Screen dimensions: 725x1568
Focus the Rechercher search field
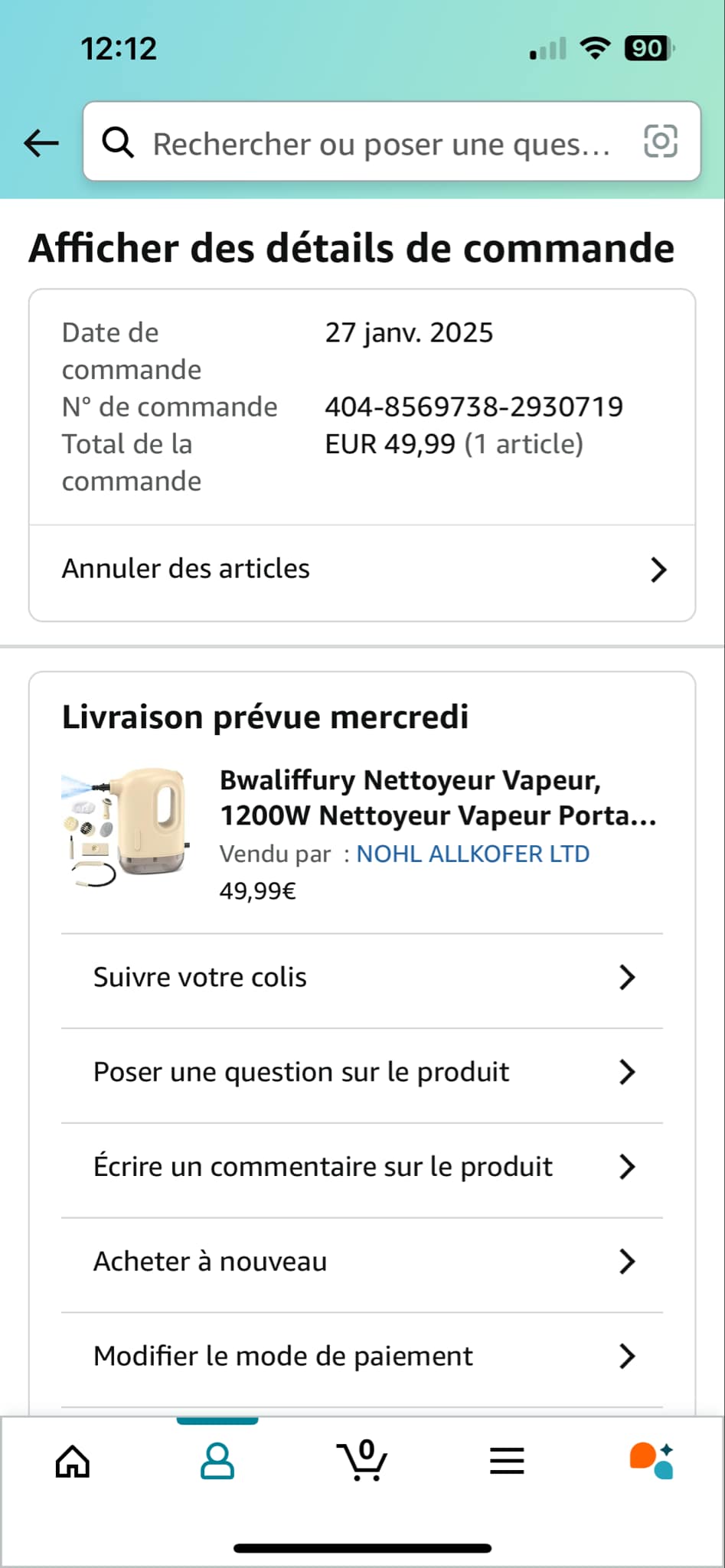(x=381, y=143)
